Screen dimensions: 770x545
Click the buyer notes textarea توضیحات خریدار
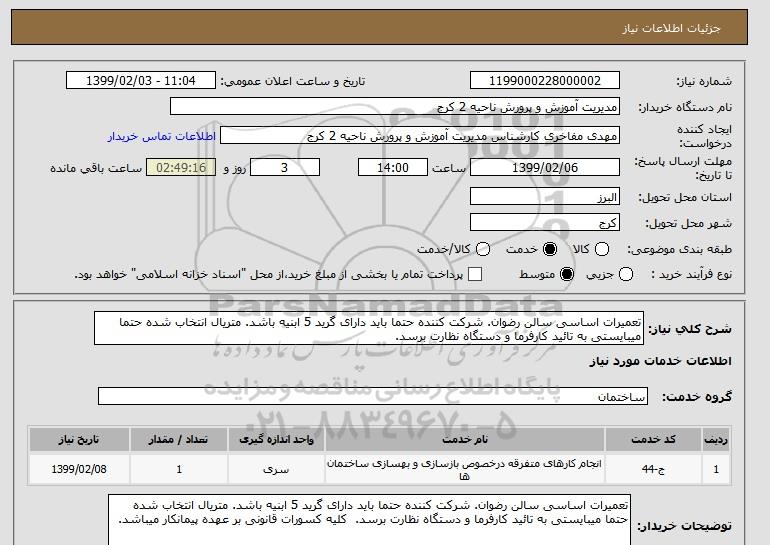point(369,520)
